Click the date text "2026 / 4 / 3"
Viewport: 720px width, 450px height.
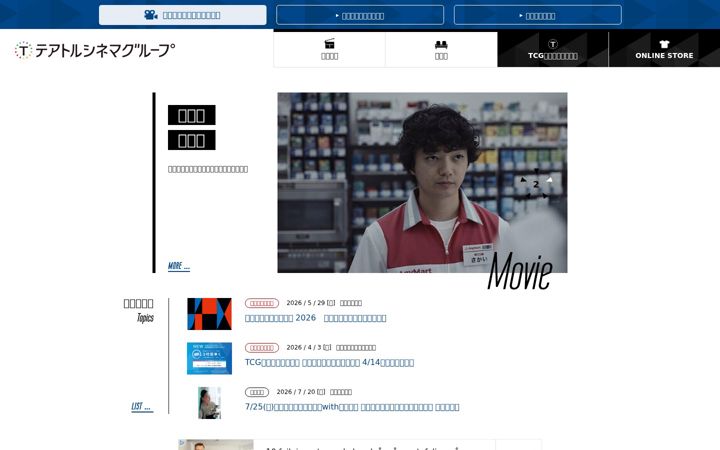click(x=304, y=348)
